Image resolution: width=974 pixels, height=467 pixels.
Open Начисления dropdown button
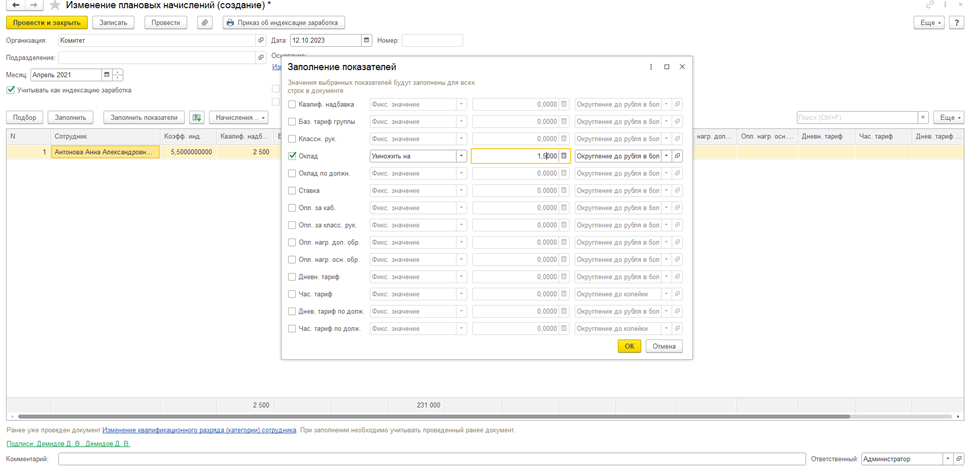point(239,117)
